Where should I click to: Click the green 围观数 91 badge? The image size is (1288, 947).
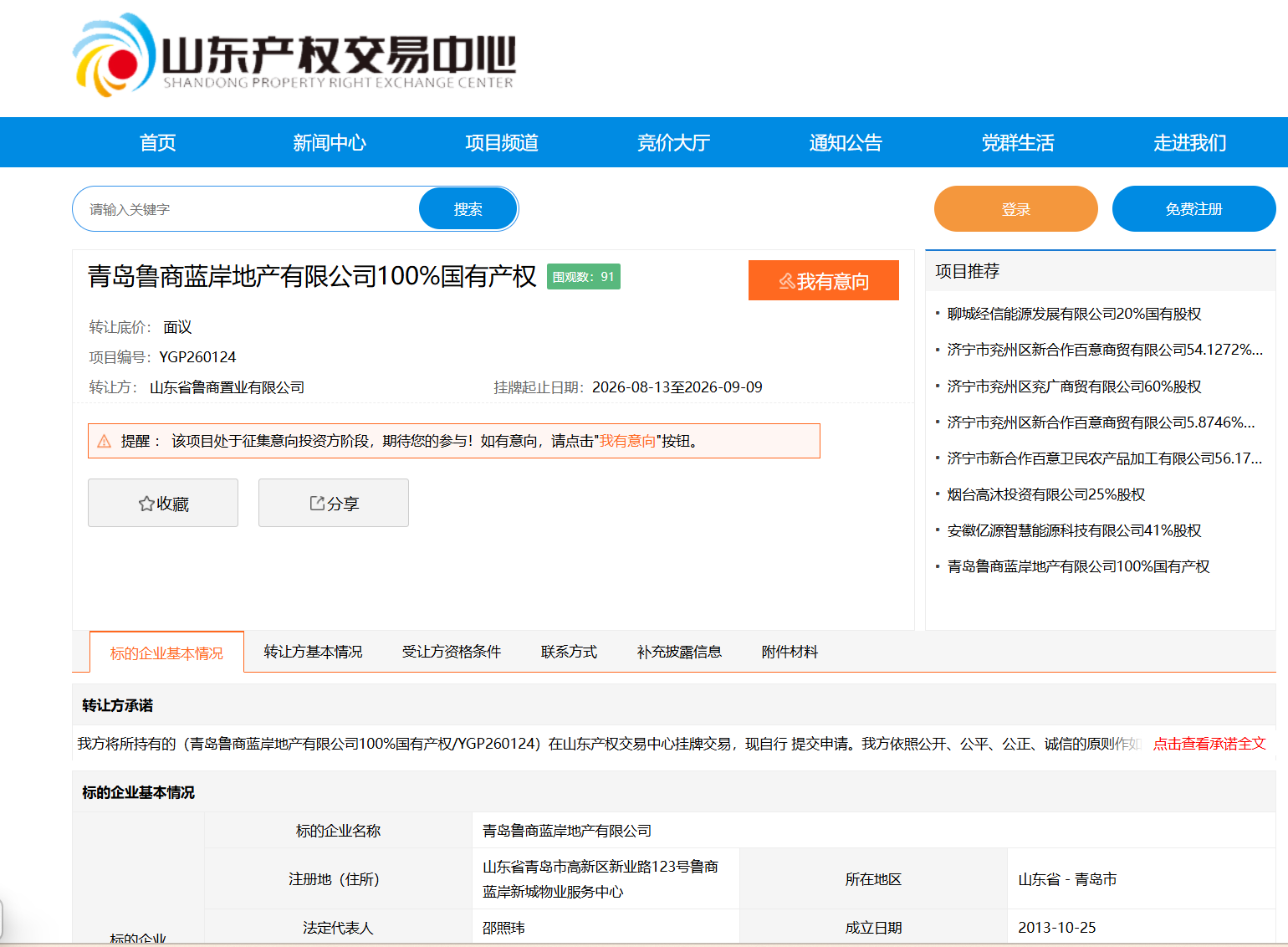584,277
